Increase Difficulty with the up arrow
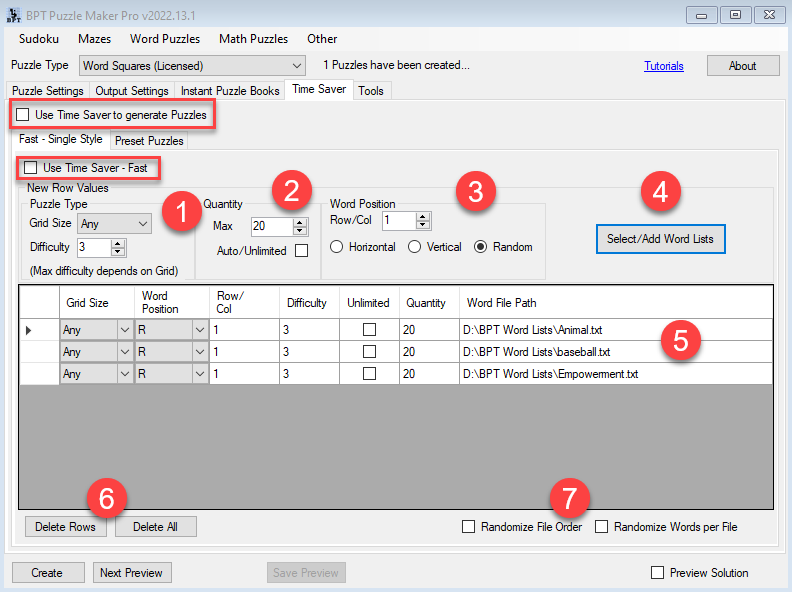 click(118, 243)
